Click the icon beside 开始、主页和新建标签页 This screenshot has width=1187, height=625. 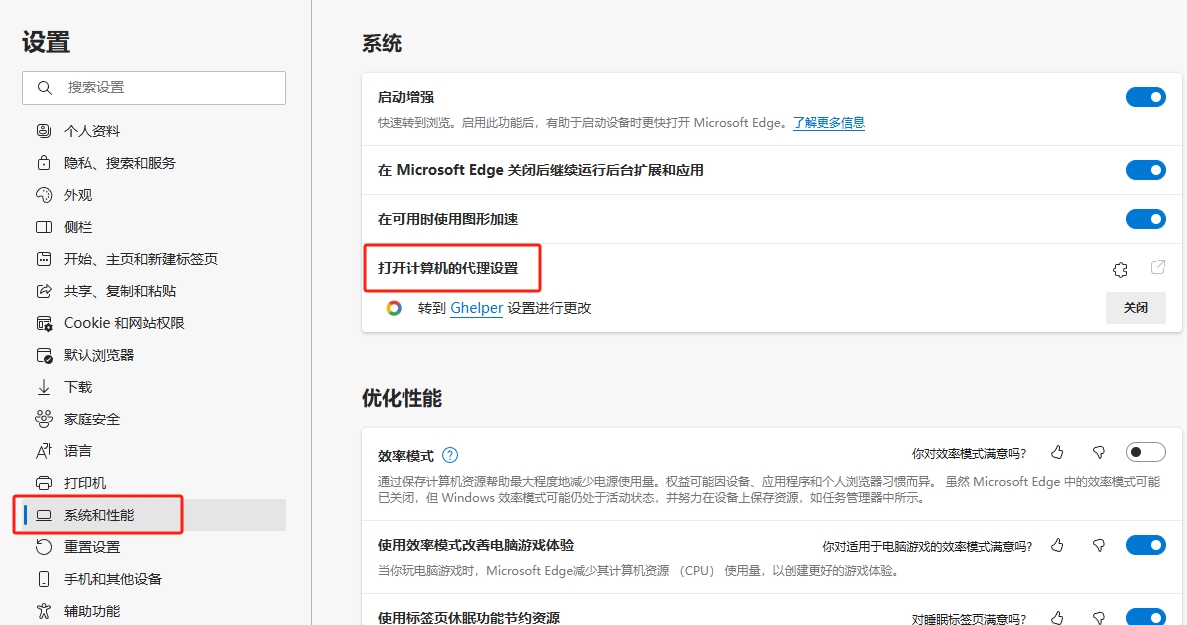[x=44, y=259]
